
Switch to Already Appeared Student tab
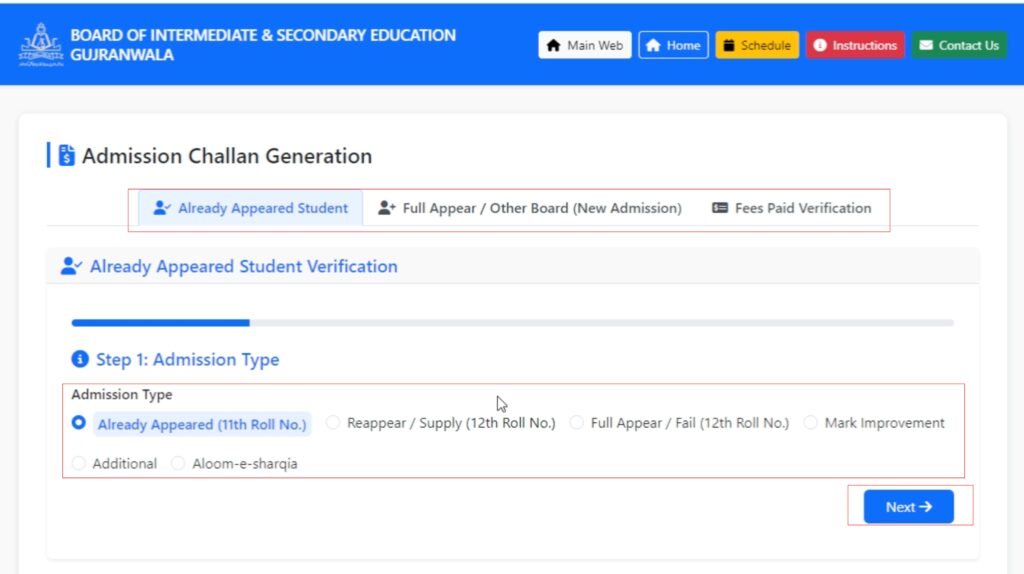point(250,209)
